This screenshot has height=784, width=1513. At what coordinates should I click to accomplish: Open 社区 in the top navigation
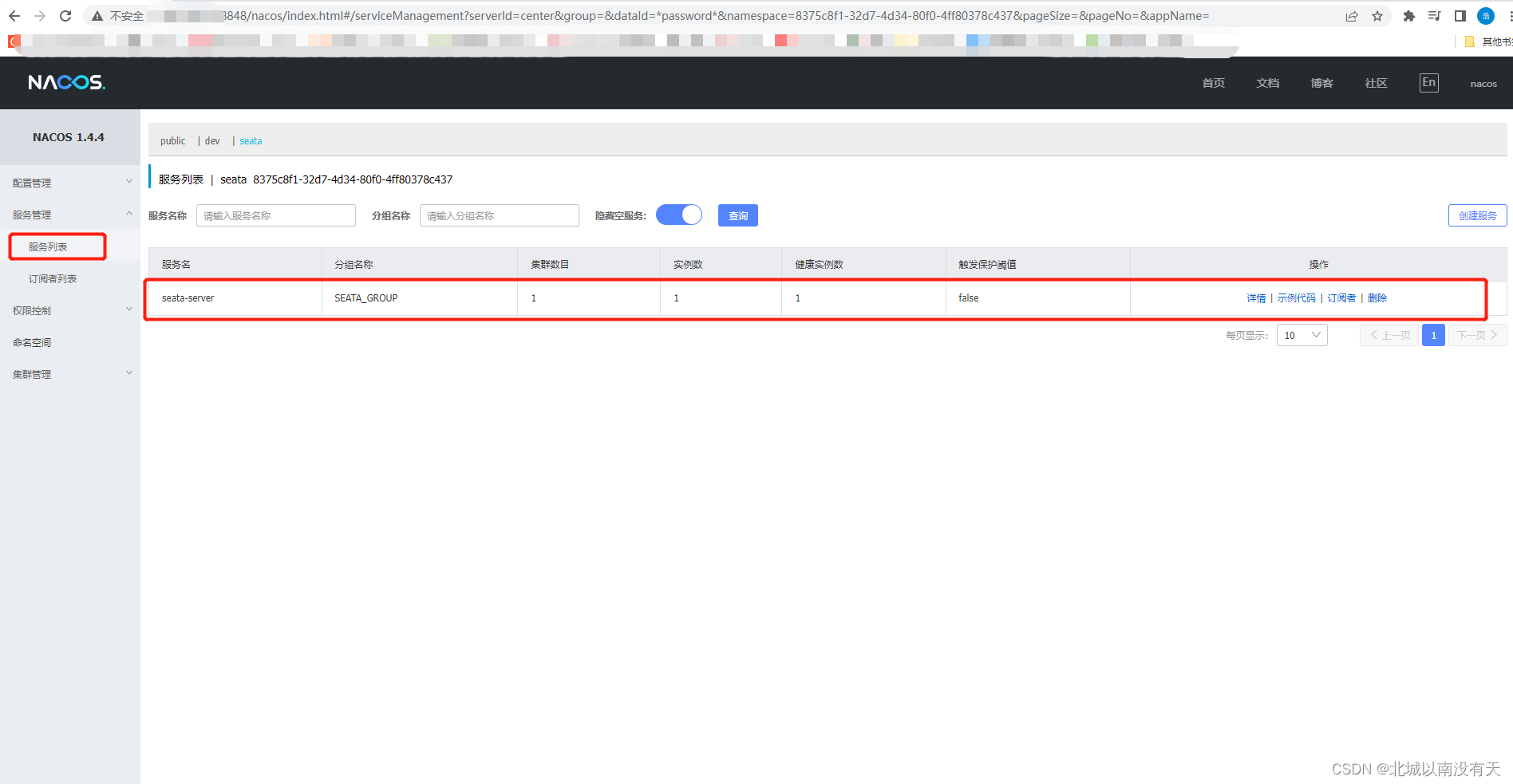tap(1377, 83)
